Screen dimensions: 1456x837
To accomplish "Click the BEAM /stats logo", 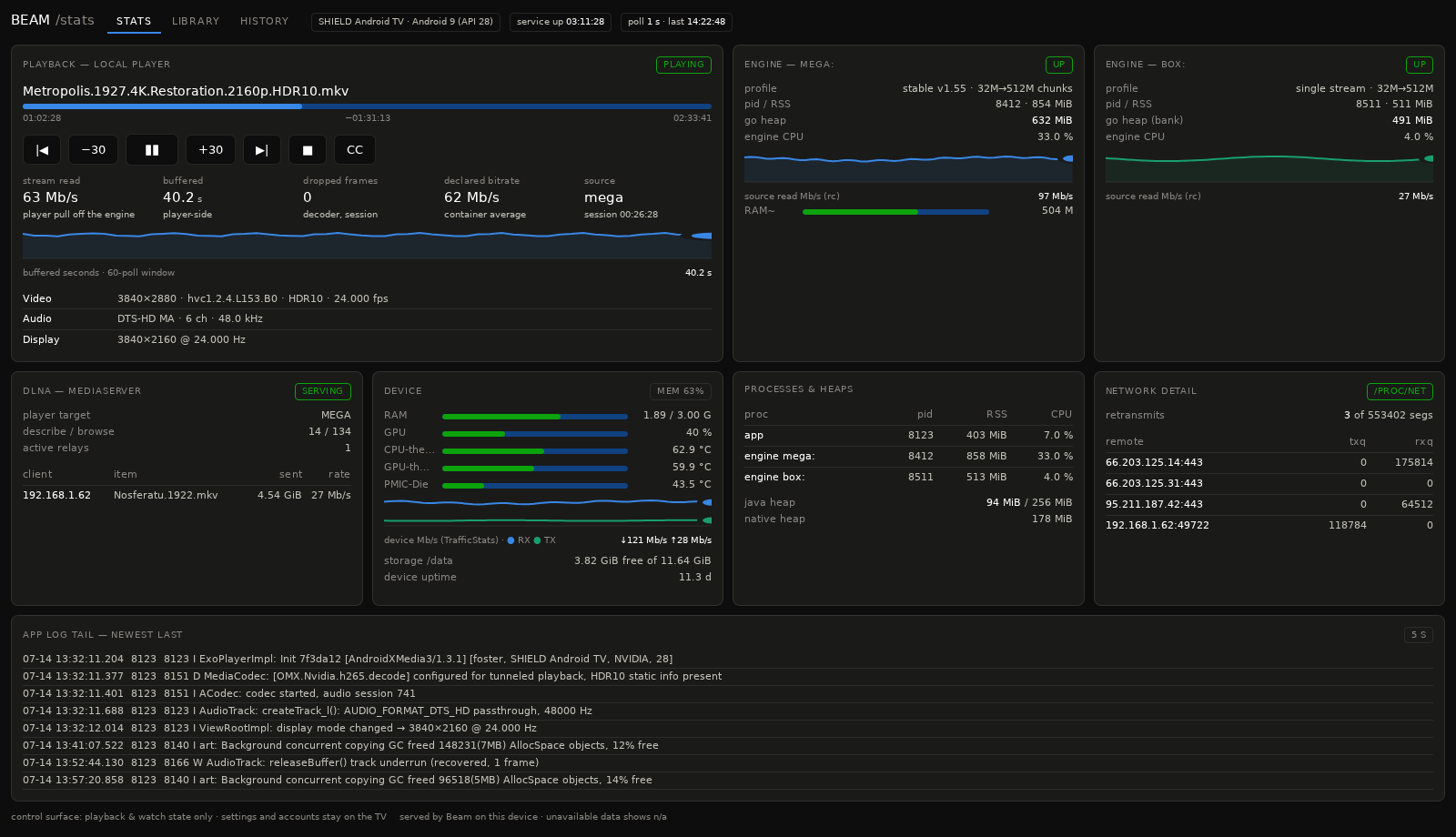I will coord(53,20).
